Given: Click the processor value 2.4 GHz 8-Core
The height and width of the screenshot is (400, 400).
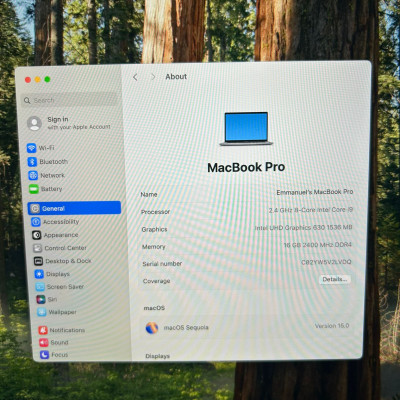Looking at the screenshot, I should pyautogui.click(x=311, y=210).
